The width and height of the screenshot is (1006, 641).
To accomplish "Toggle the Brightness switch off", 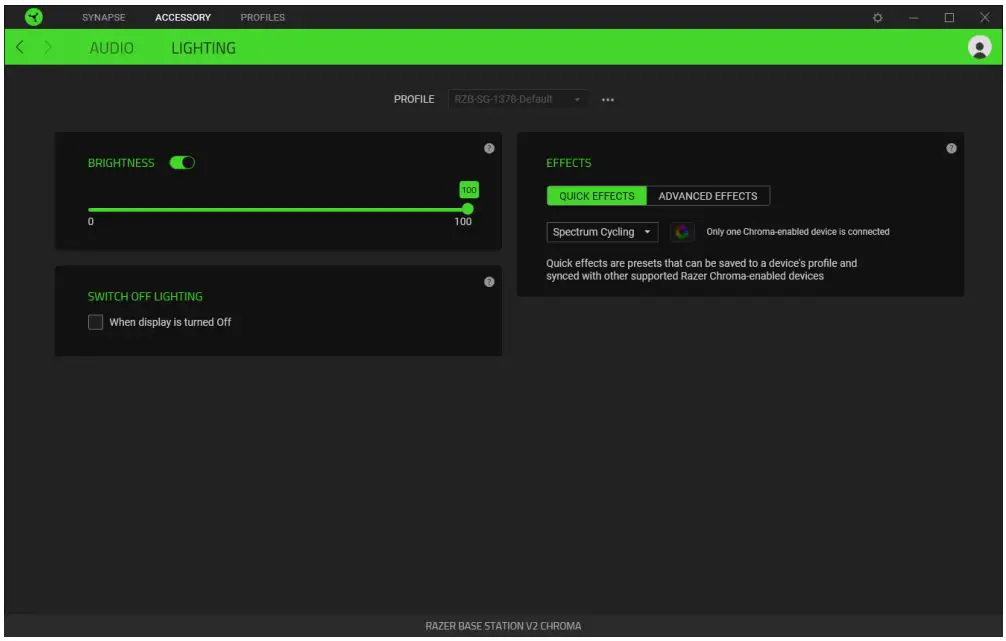I will (x=181, y=160).
